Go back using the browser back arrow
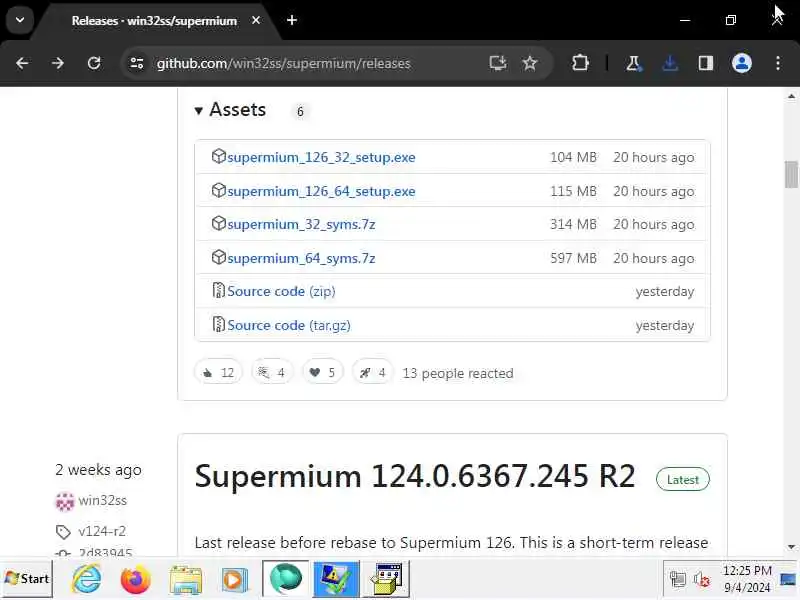The height and width of the screenshot is (600, 800). click(22, 63)
